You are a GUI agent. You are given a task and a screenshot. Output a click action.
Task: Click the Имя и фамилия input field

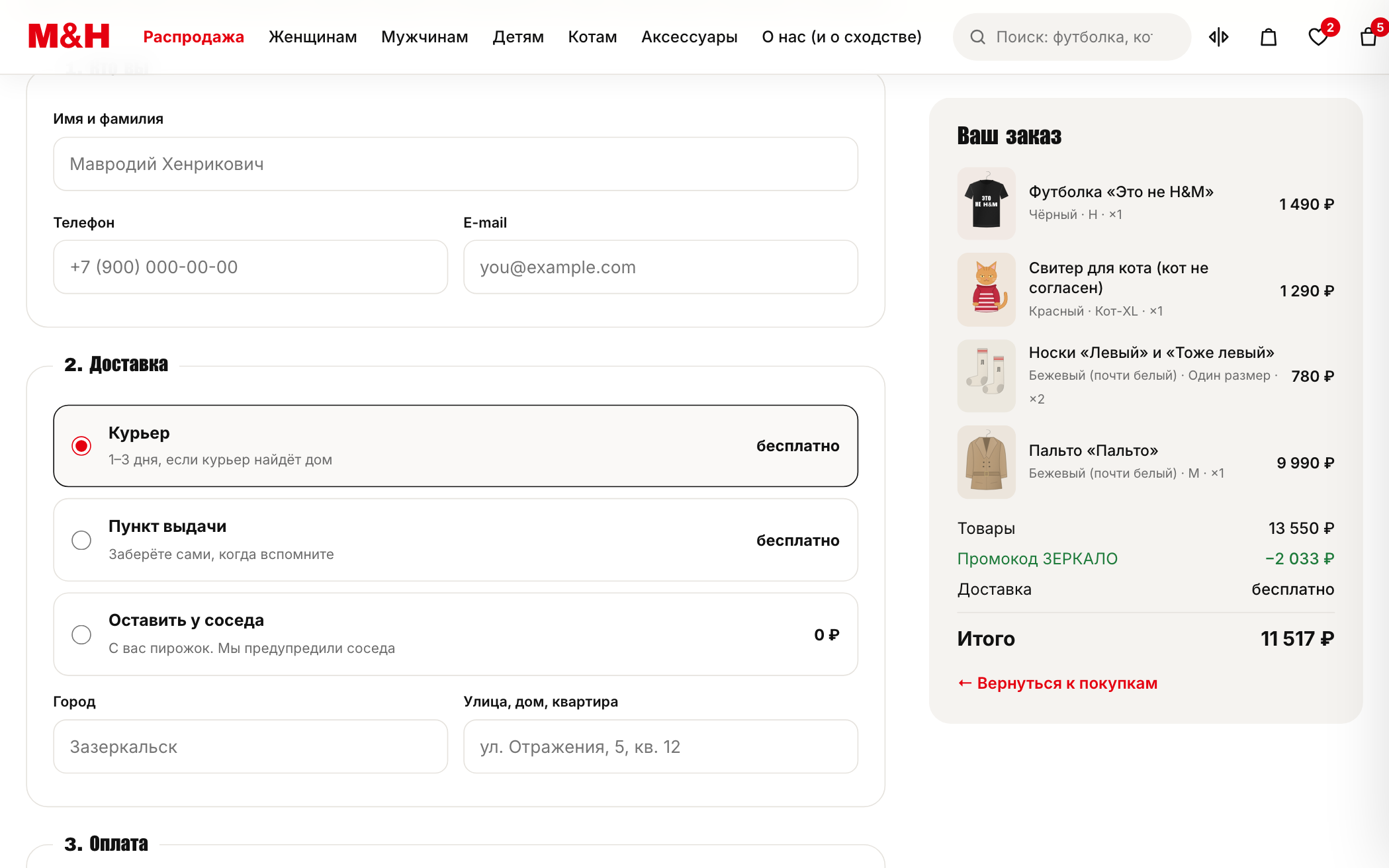455,164
